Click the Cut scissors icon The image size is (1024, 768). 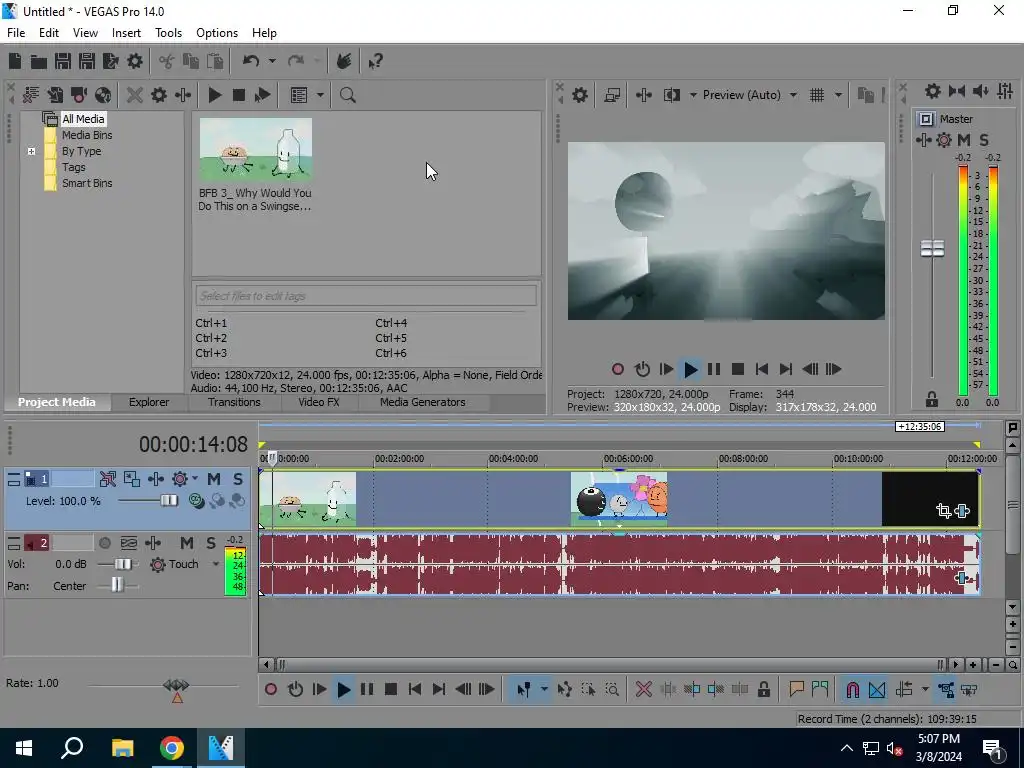pos(167,61)
